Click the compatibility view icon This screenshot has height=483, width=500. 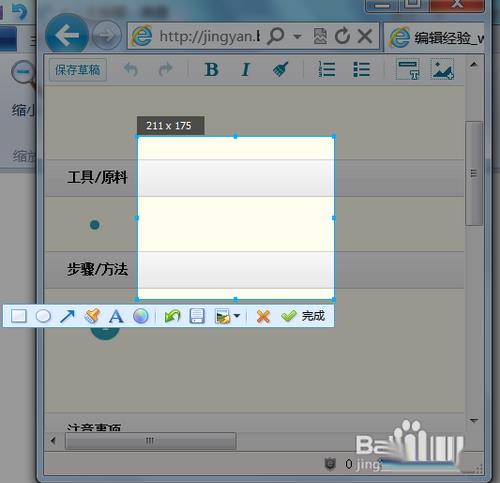[x=320, y=36]
